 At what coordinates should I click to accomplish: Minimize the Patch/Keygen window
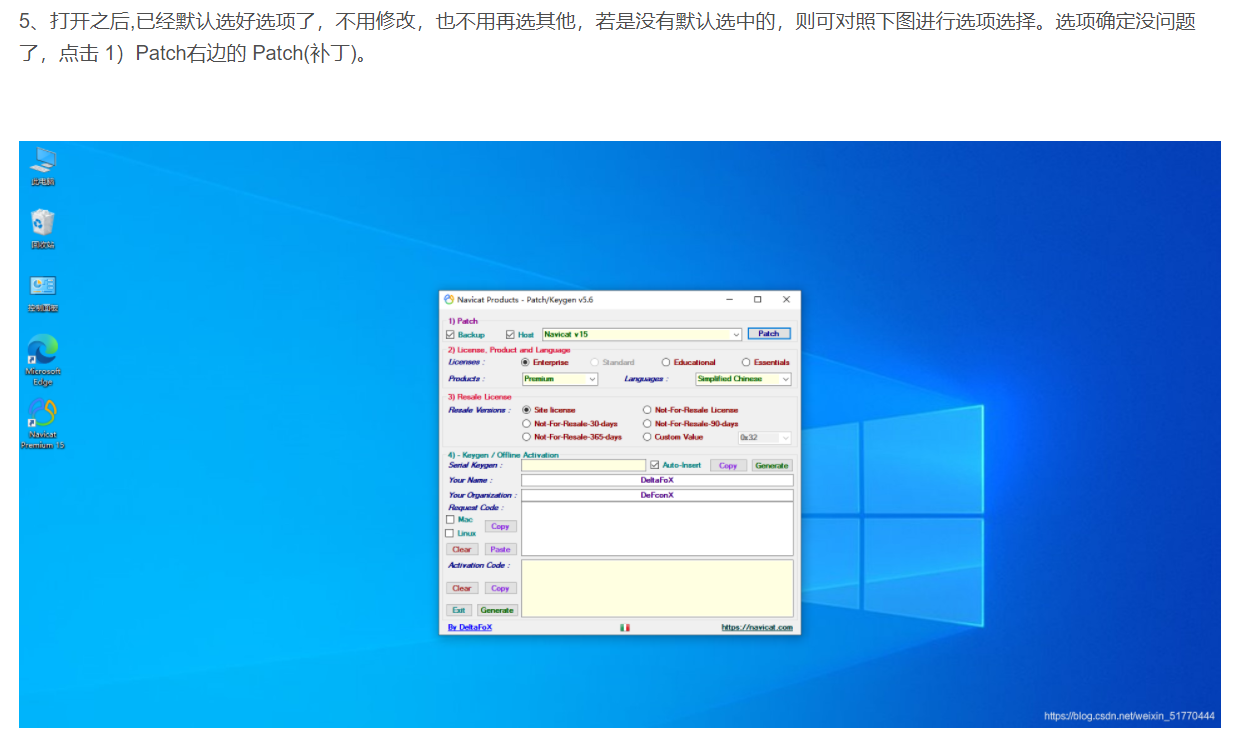(x=729, y=299)
